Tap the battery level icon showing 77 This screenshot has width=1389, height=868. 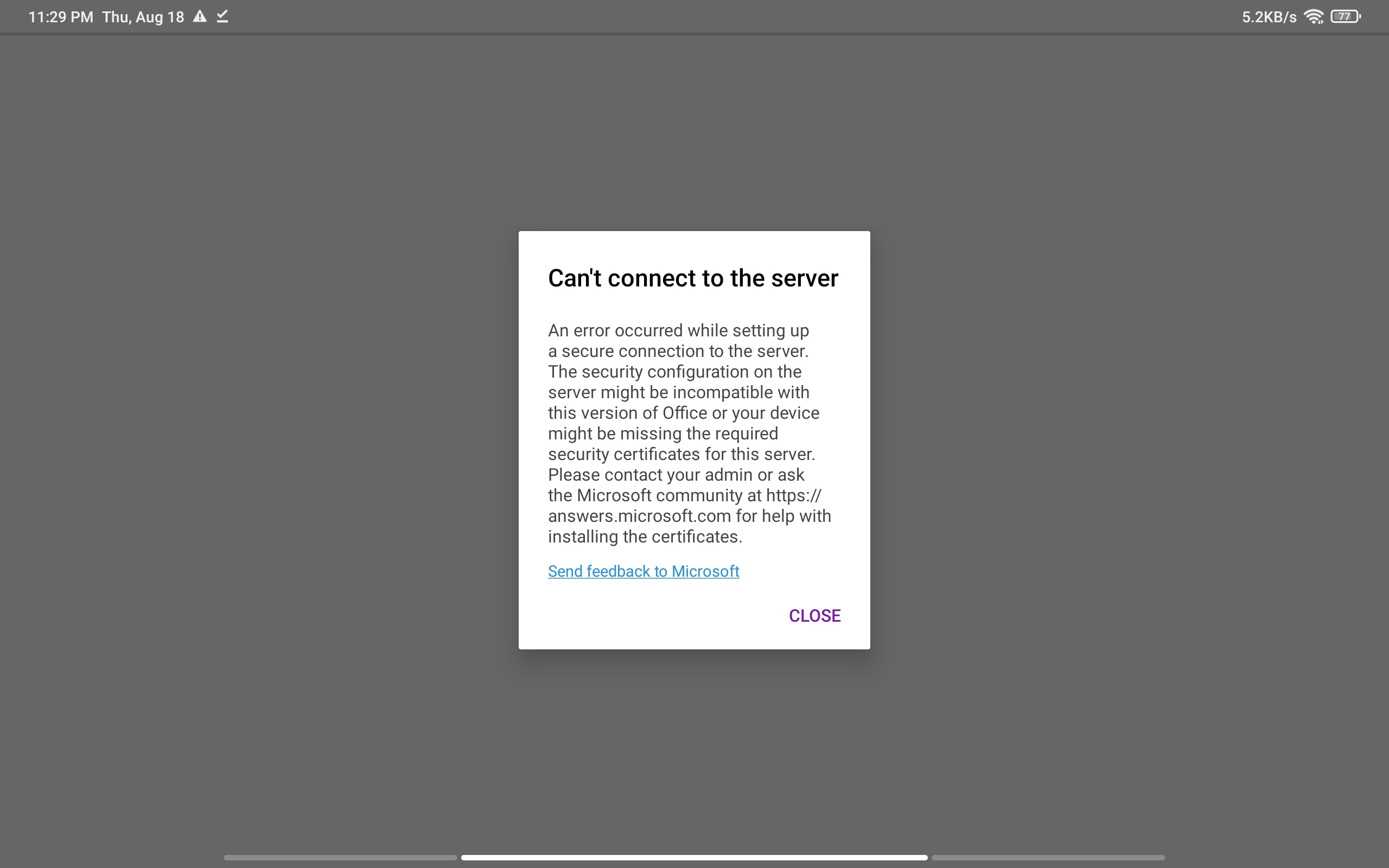[1346, 17]
